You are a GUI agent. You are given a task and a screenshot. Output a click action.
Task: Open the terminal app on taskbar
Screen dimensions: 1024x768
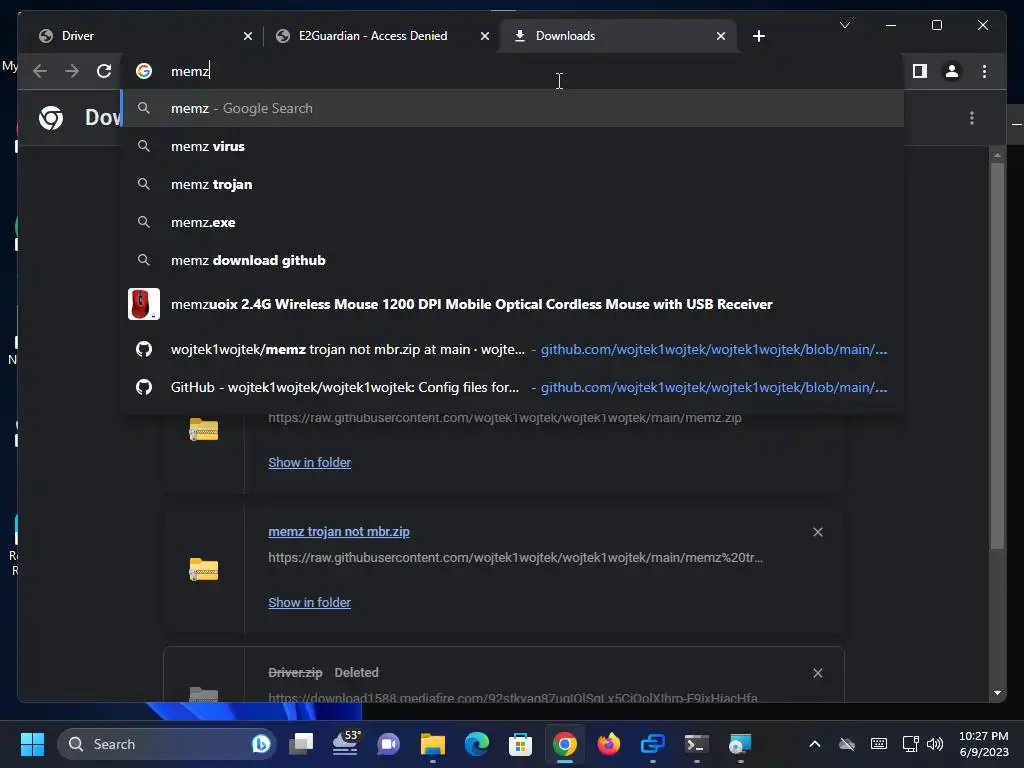tap(696, 744)
